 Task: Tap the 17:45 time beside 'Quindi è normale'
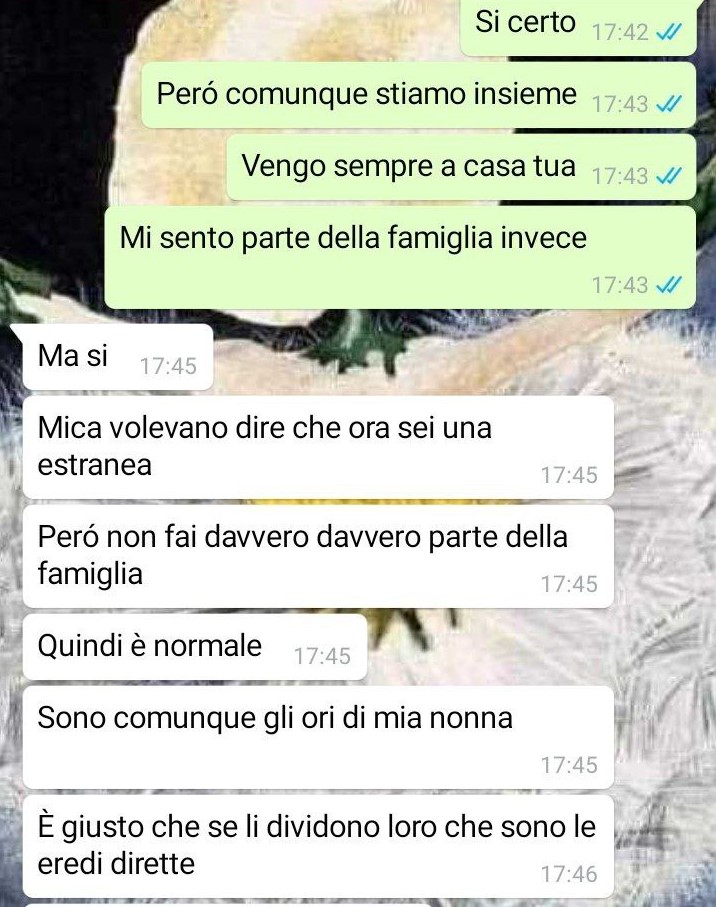coord(322,656)
